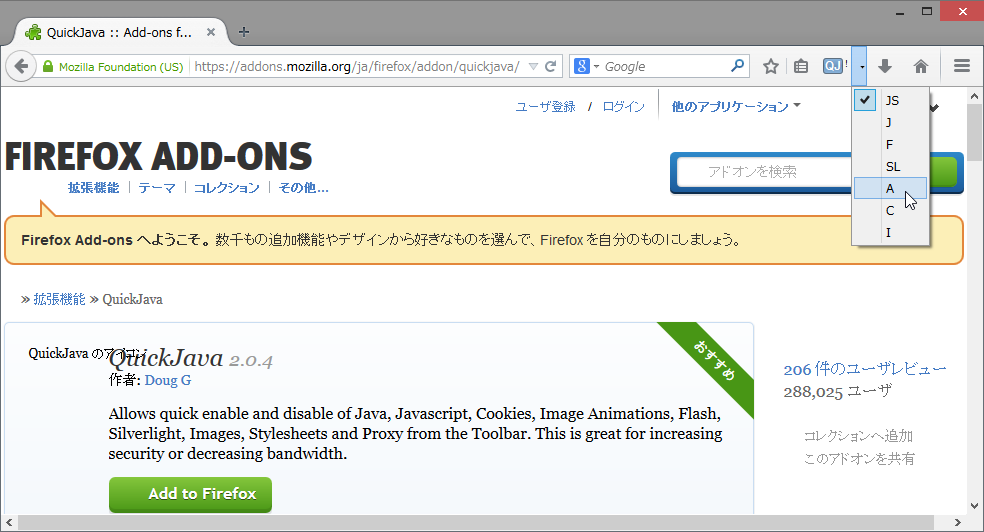This screenshot has width=984, height=532.
Task: Open the テーマ navigation link
Action: click(157, 188)
